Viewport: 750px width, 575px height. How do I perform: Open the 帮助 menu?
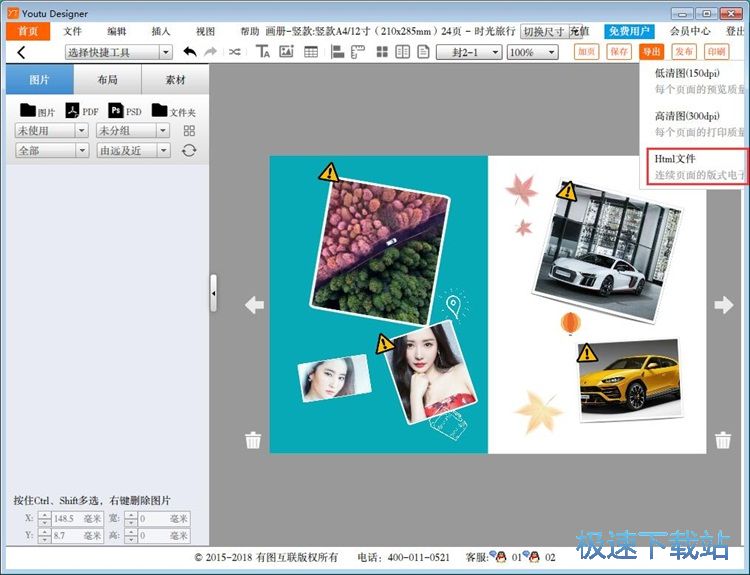click(x=249, y=32)
